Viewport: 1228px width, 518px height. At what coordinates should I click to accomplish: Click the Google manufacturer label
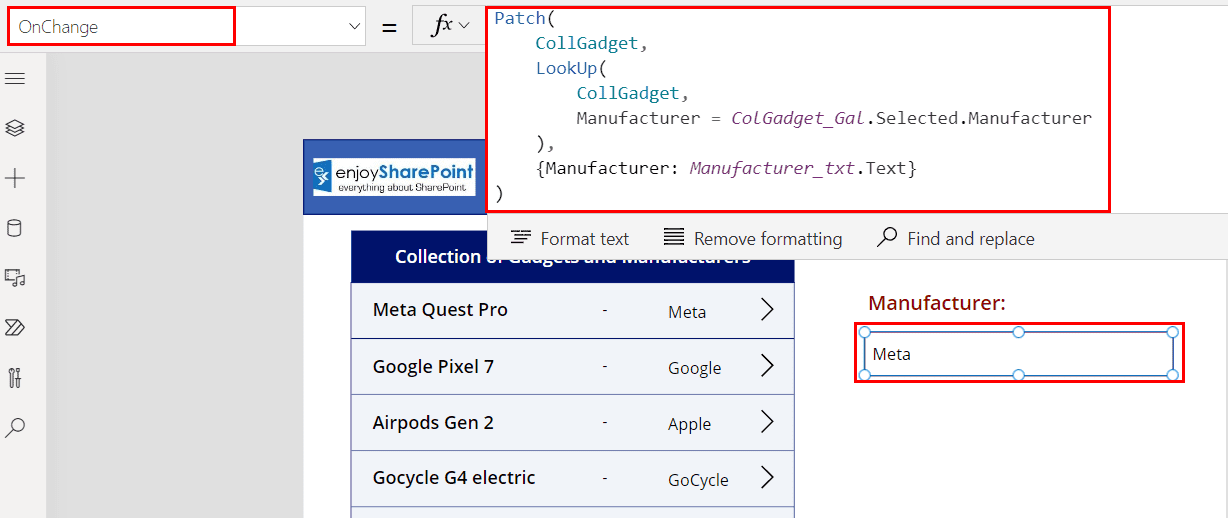coord(695,368)
